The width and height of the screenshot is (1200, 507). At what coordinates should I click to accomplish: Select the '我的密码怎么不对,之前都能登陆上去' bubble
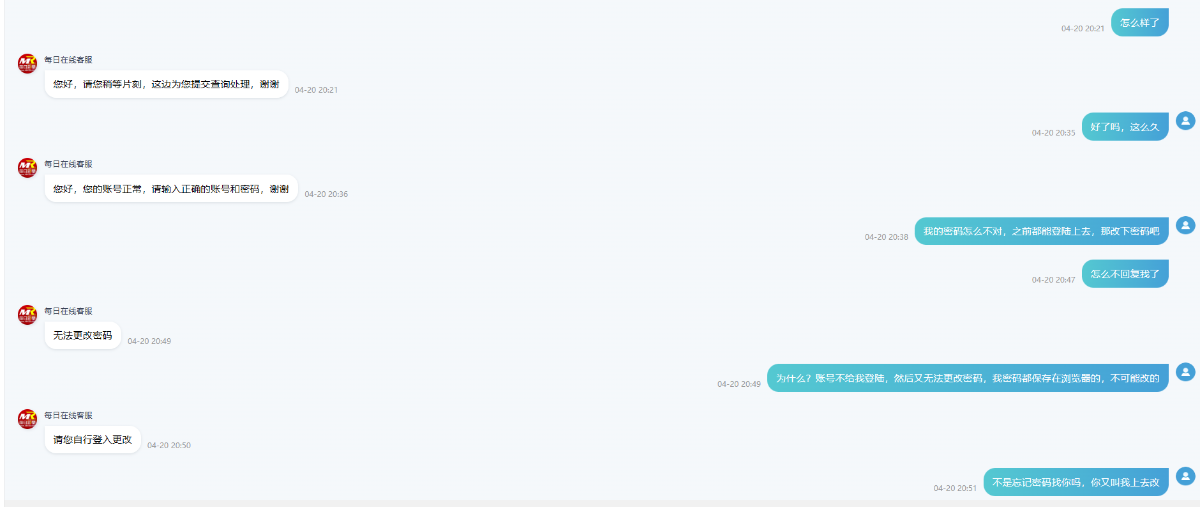(x=1041, y=231)
